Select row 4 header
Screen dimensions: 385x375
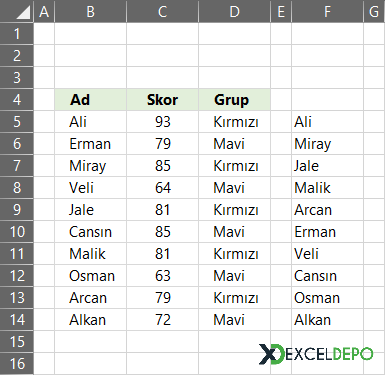[17, 100]
